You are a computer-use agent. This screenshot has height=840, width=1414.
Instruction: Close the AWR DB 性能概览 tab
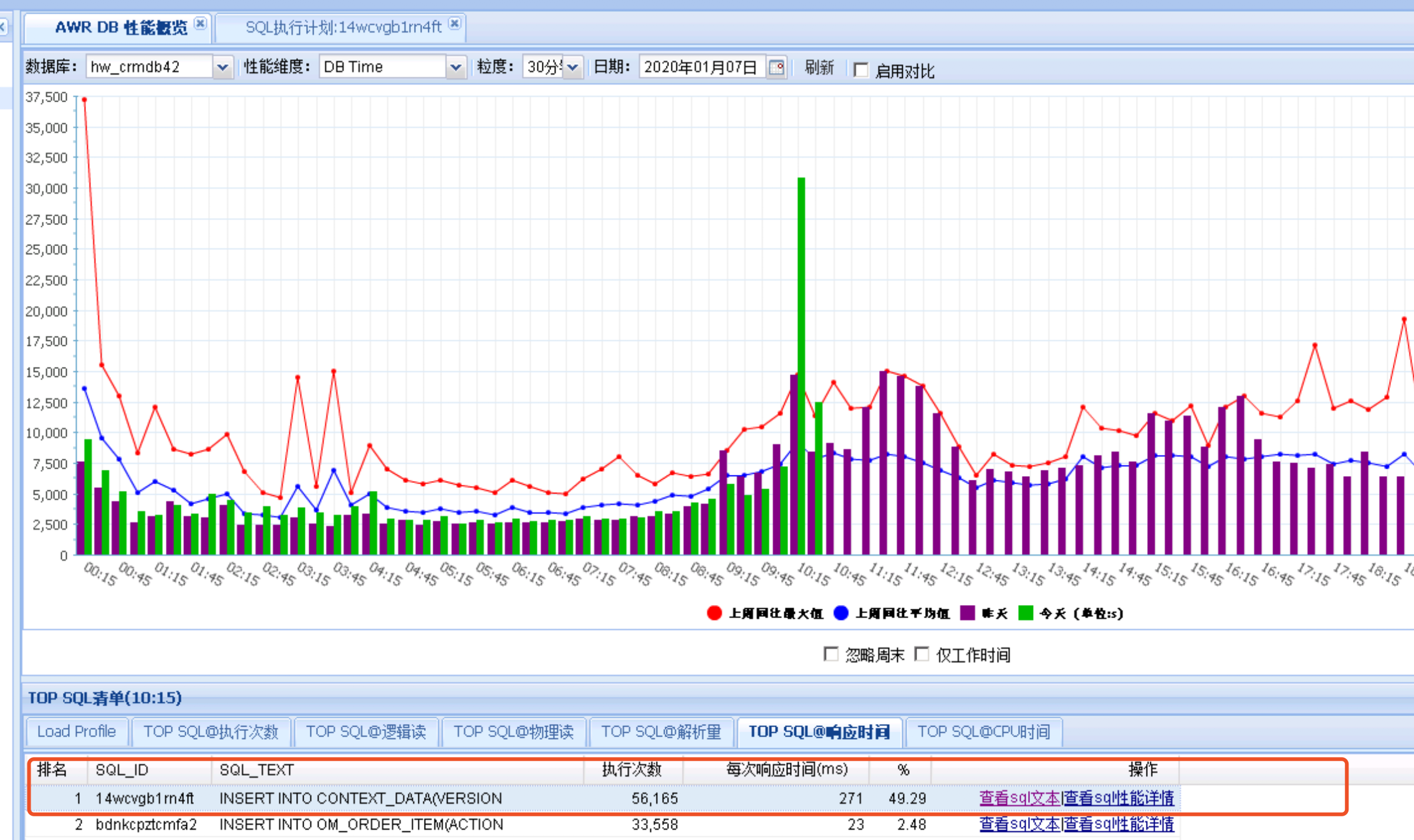[x=200, y=24]
